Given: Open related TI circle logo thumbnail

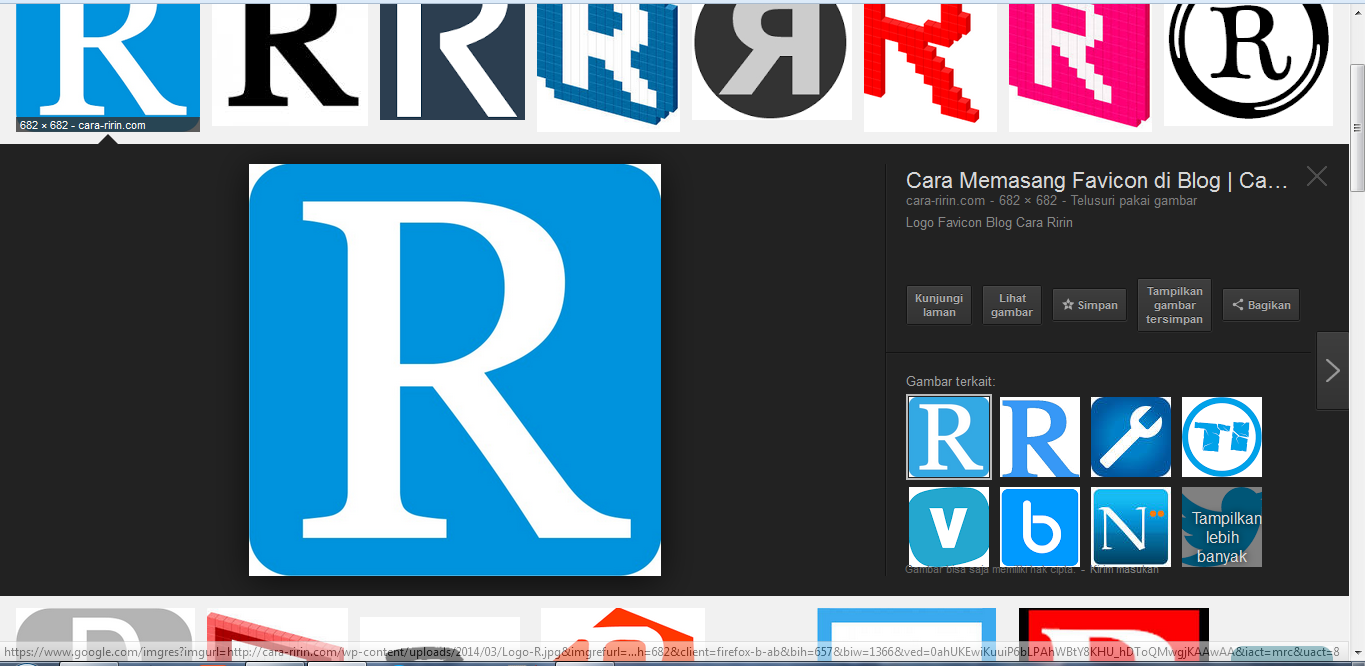Looking at the screenshot, I should click(x=1222, y=437).
